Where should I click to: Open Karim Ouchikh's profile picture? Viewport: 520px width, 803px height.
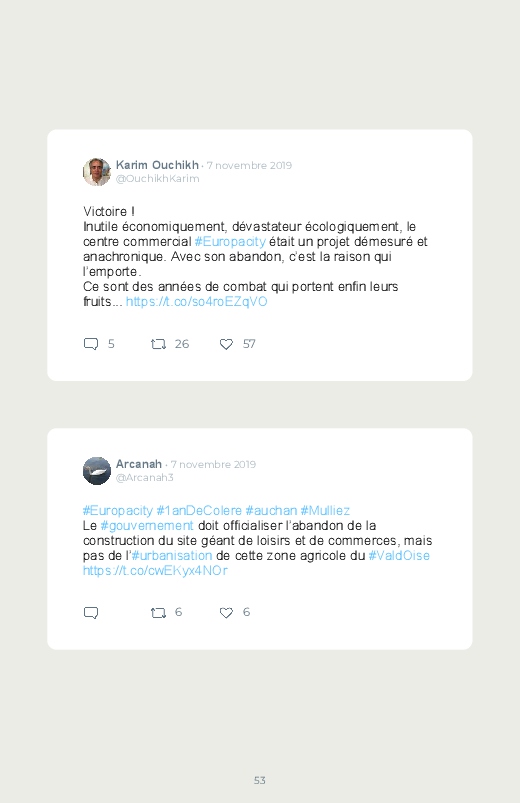(x=97, y=172)
